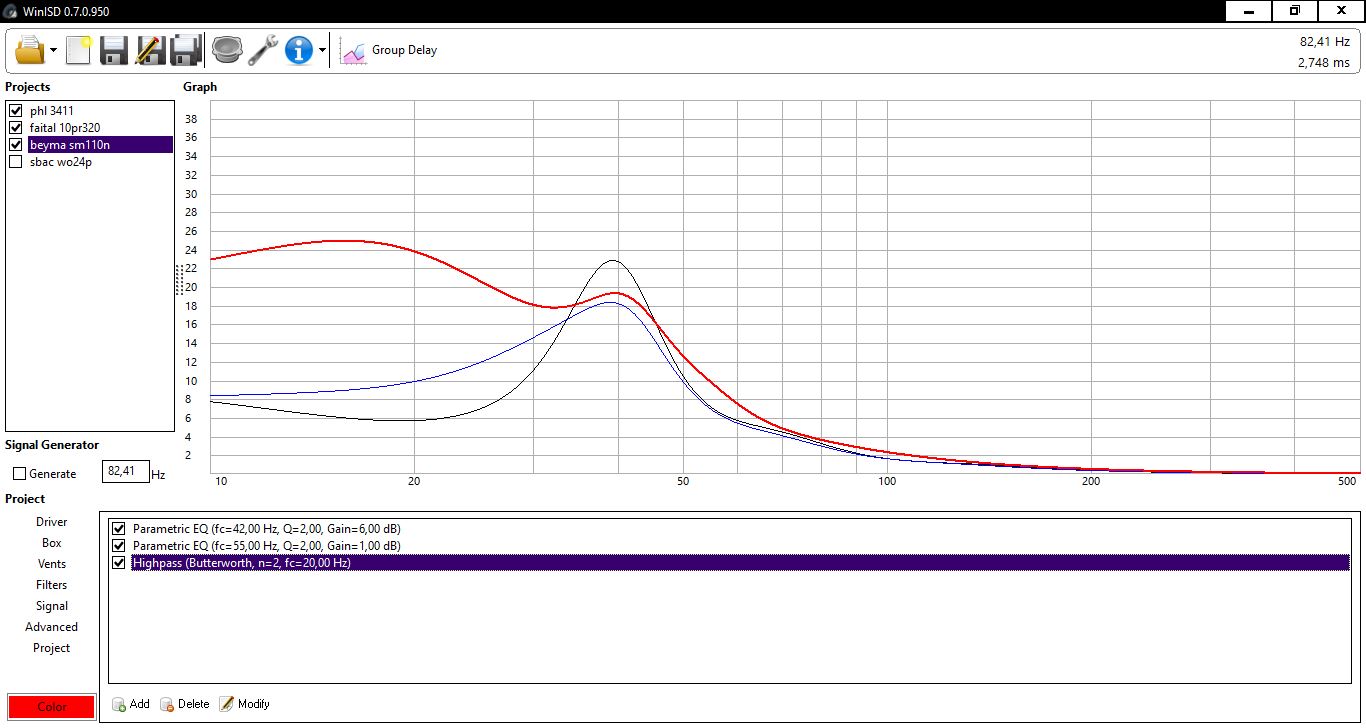Viewport: 1366px width, 728px height.
Task: Uncheck the phl 3411 project
Action: [16, 111]
